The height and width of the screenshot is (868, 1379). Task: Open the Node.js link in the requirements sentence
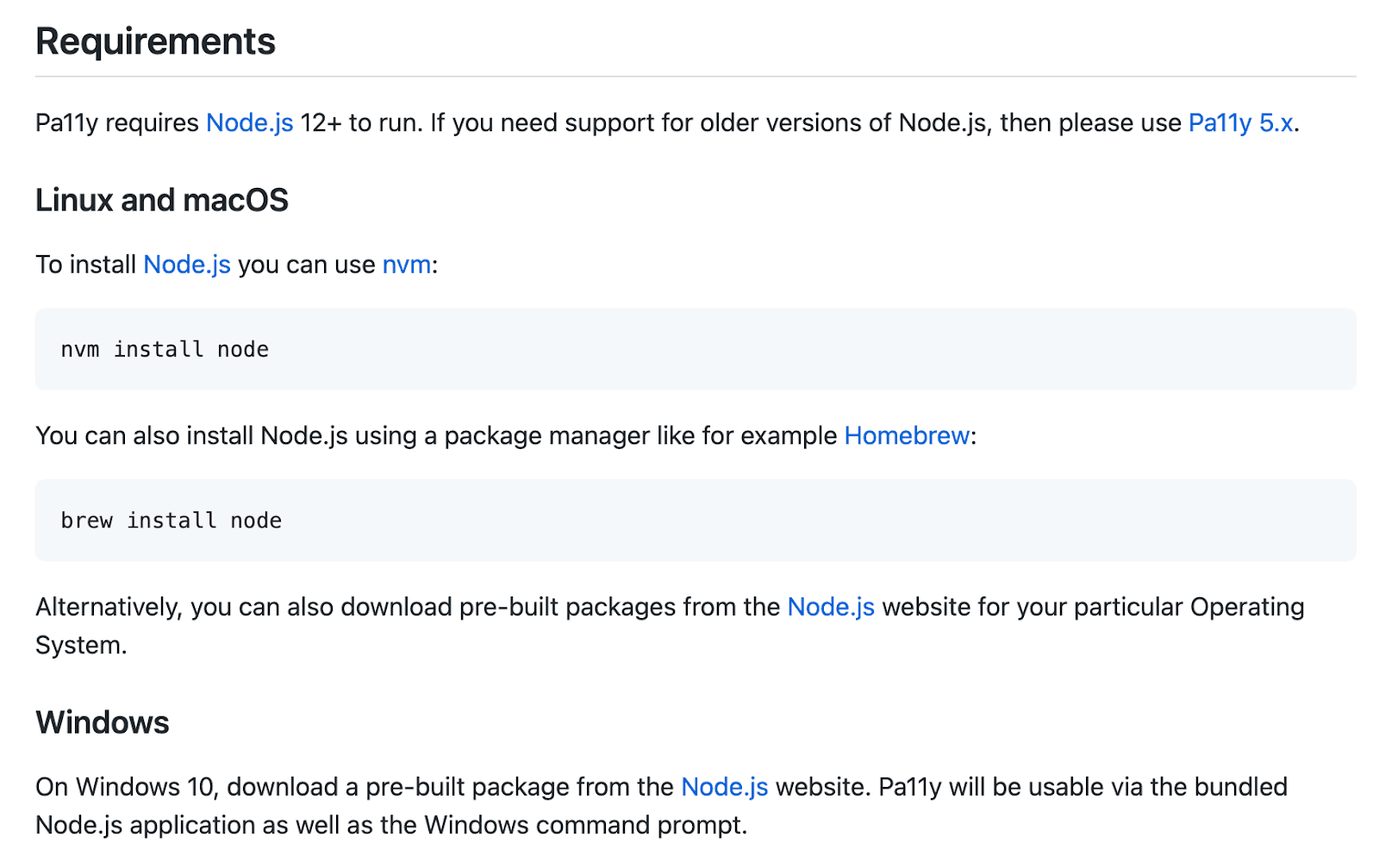(249, 123)
